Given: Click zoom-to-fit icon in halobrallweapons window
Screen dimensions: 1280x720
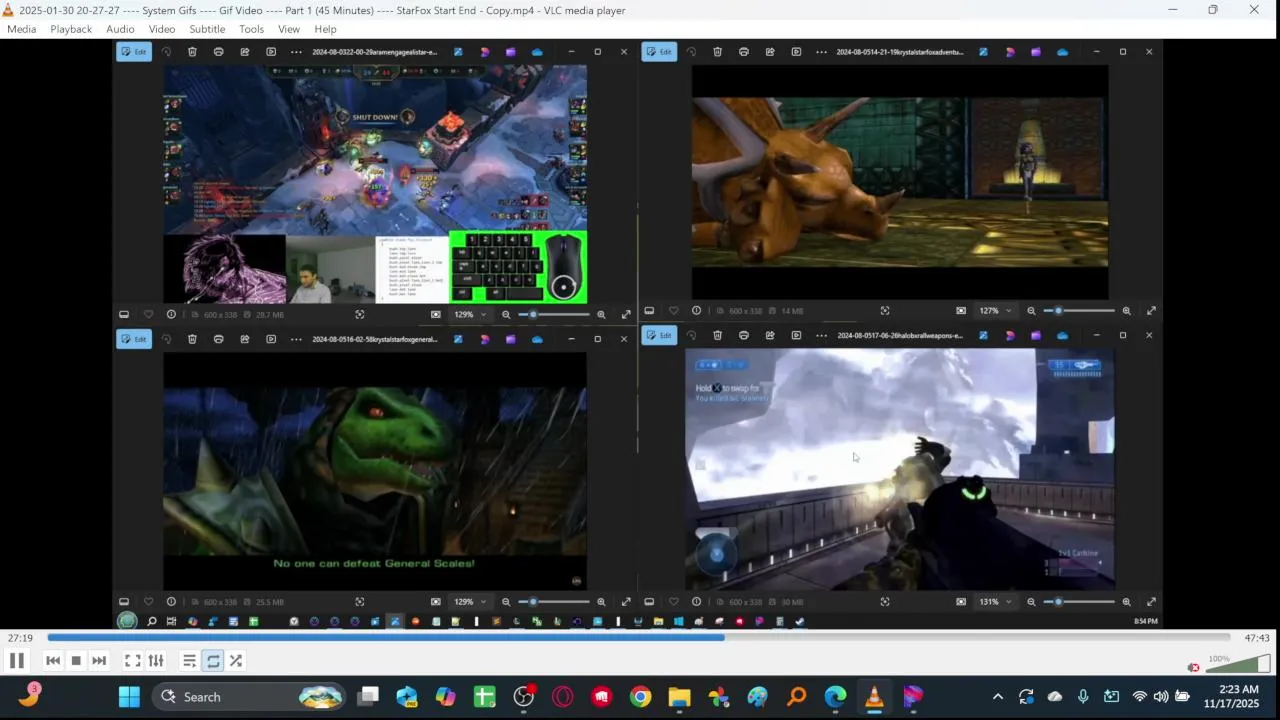Looking at the screenshot, I should click(961, 602).
